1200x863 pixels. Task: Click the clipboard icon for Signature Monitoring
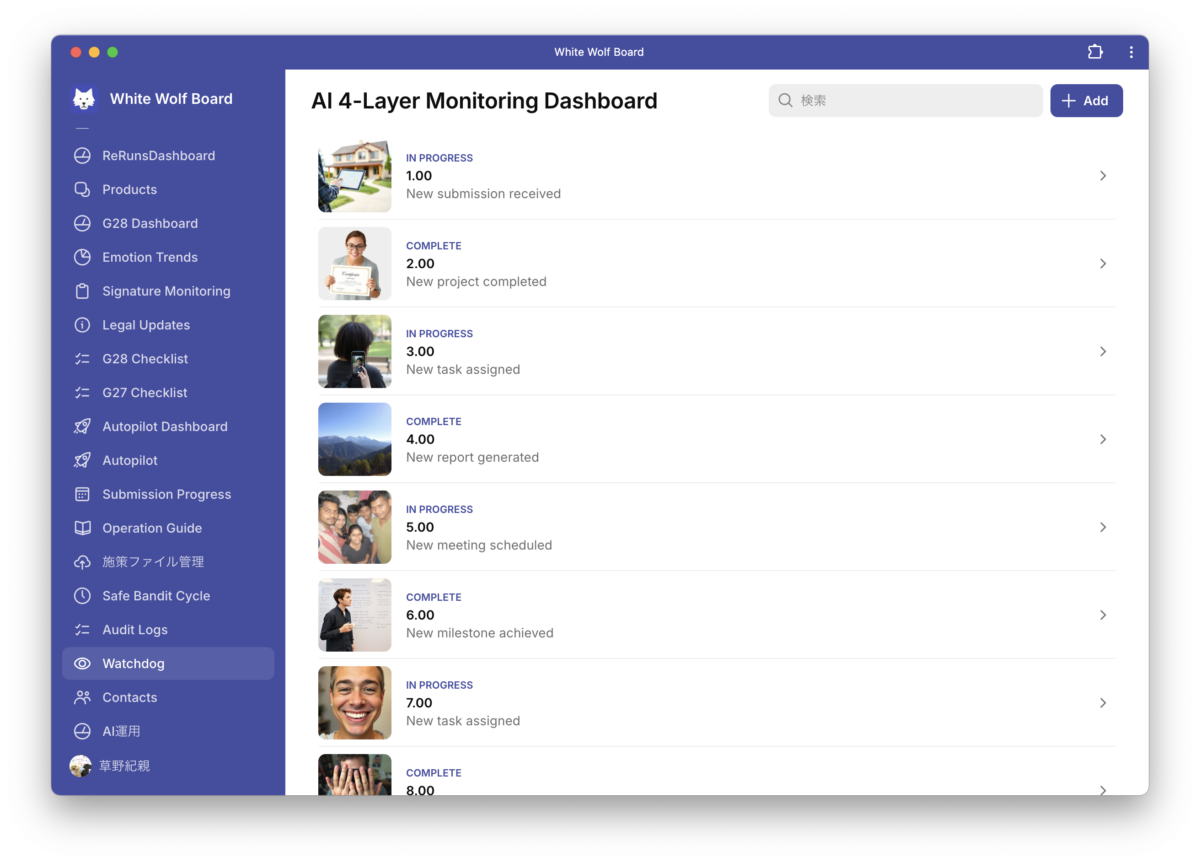83,291
